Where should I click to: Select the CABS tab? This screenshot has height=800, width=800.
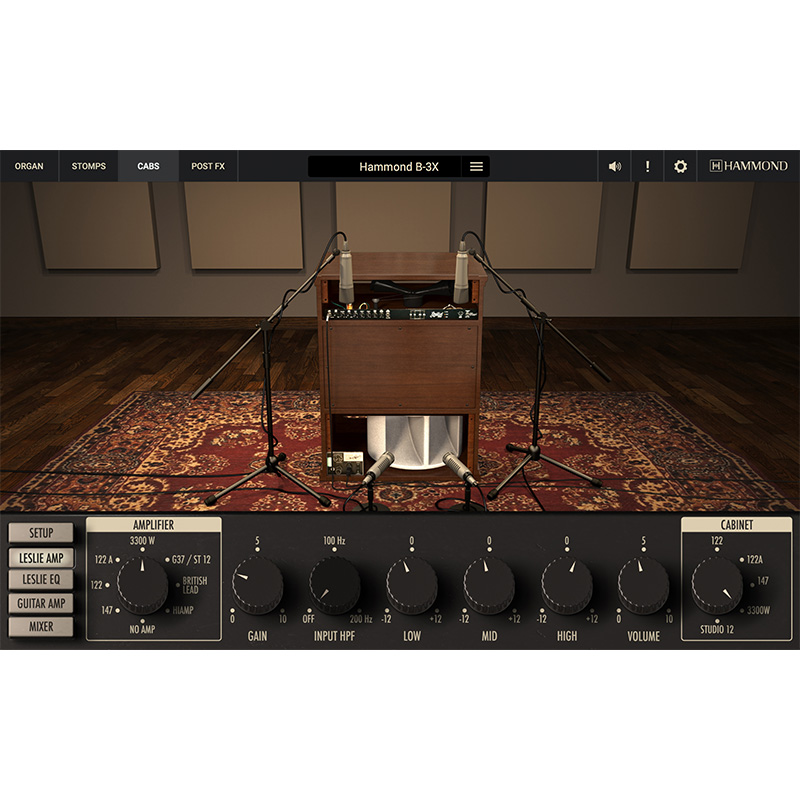click(148, 166)
